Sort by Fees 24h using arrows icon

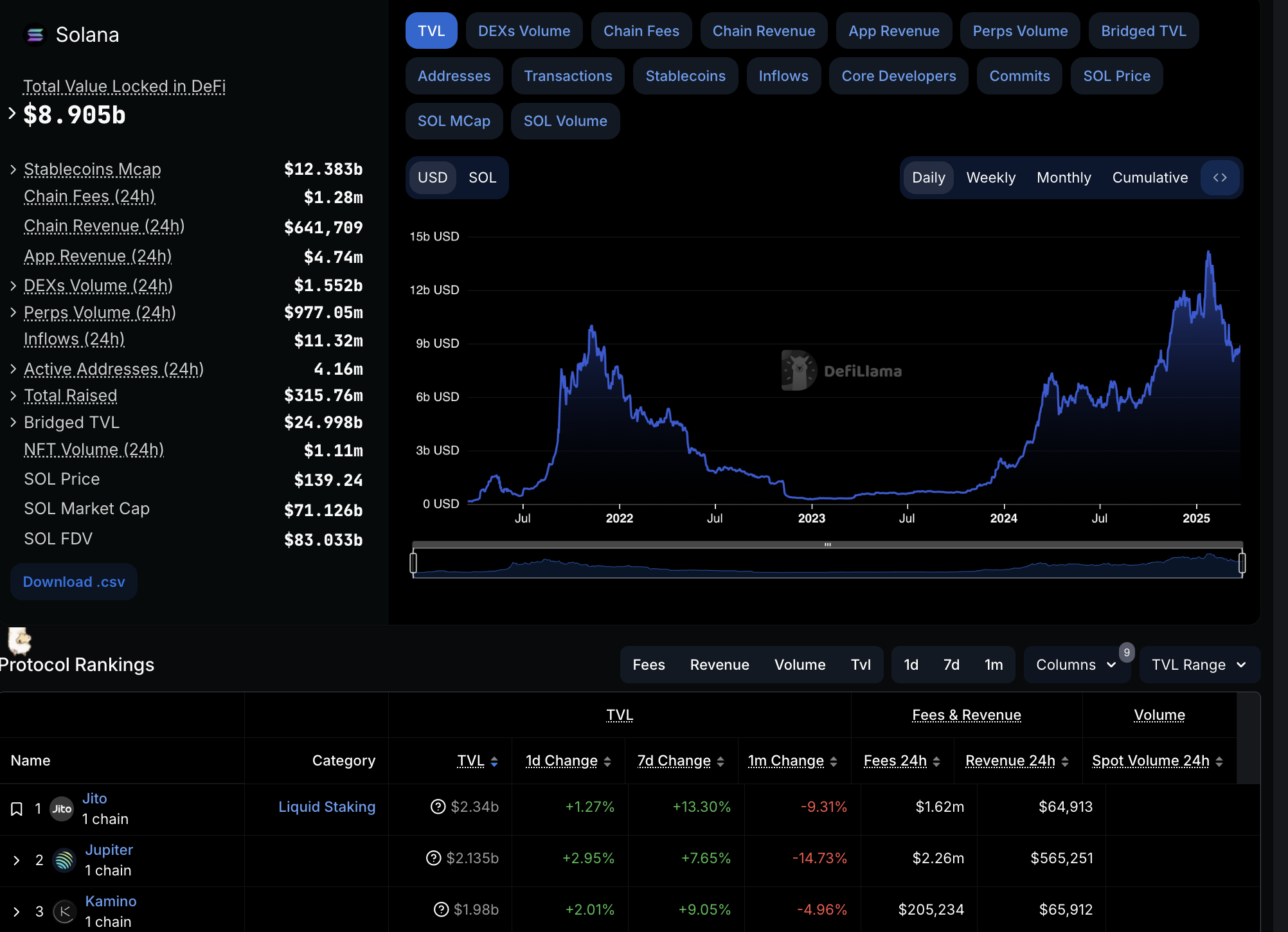936,762
